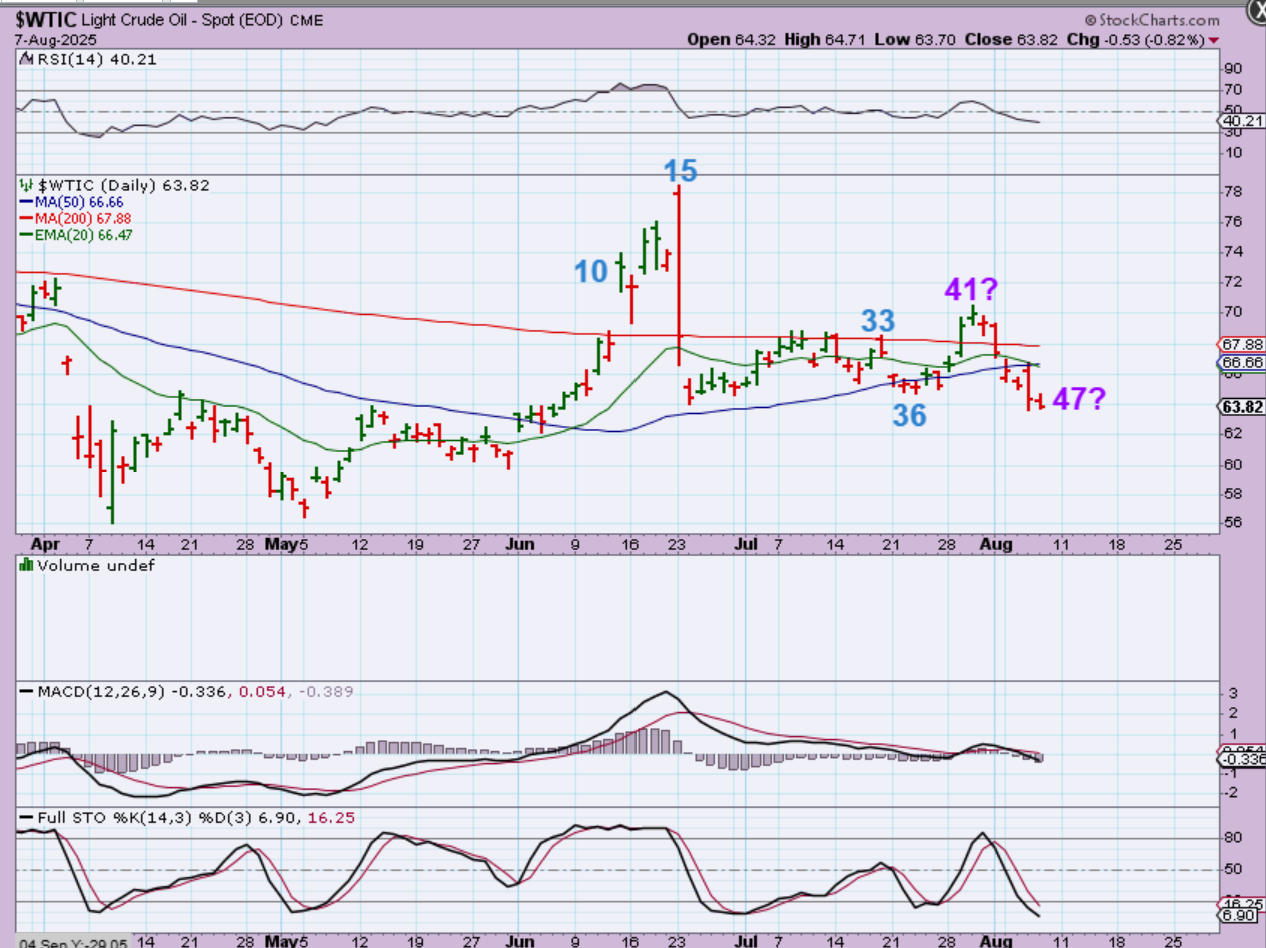Click the red down arrow beside Chg

point(1214,40)
